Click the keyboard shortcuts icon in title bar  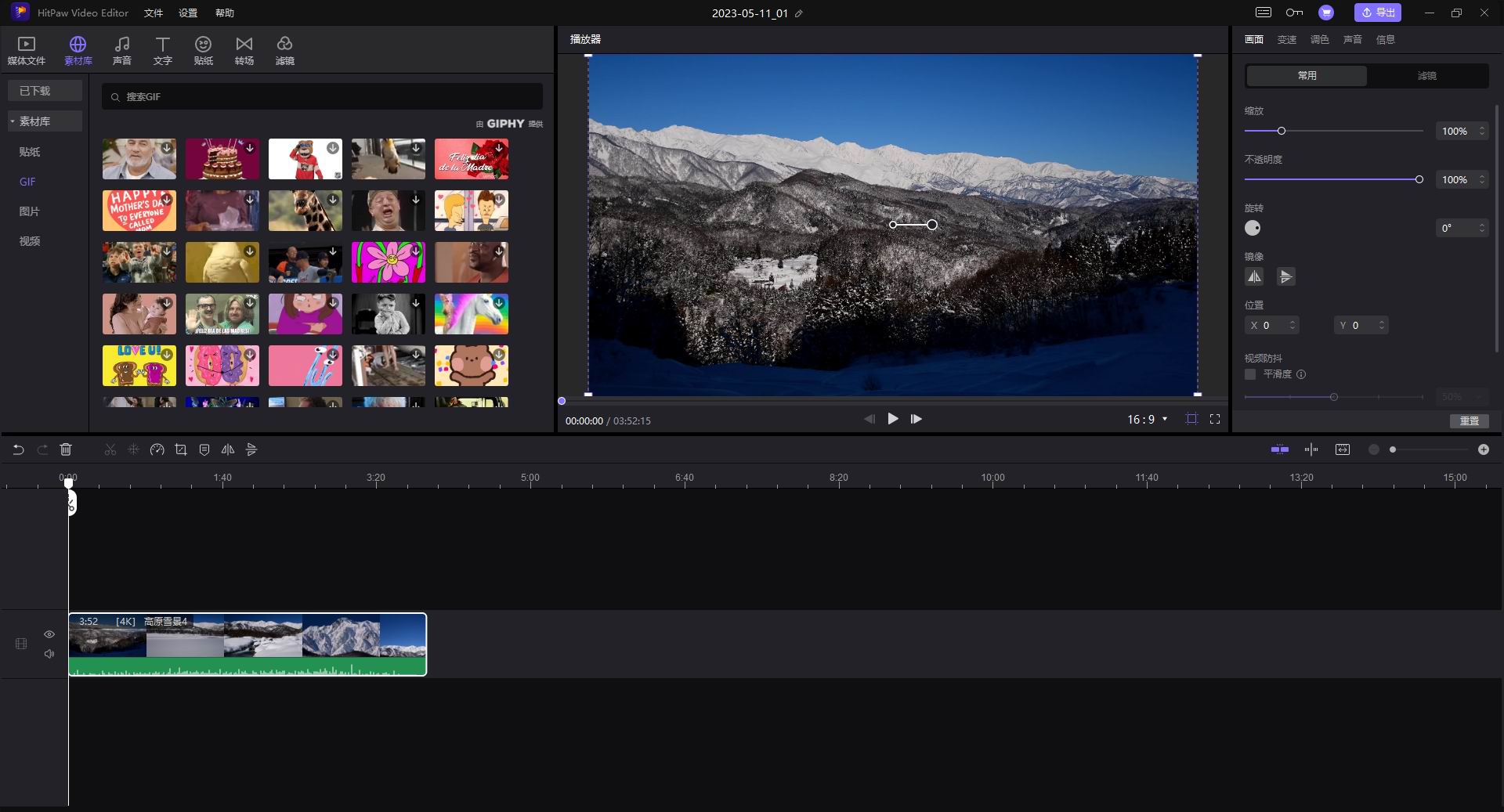[x=1264, y=13]
